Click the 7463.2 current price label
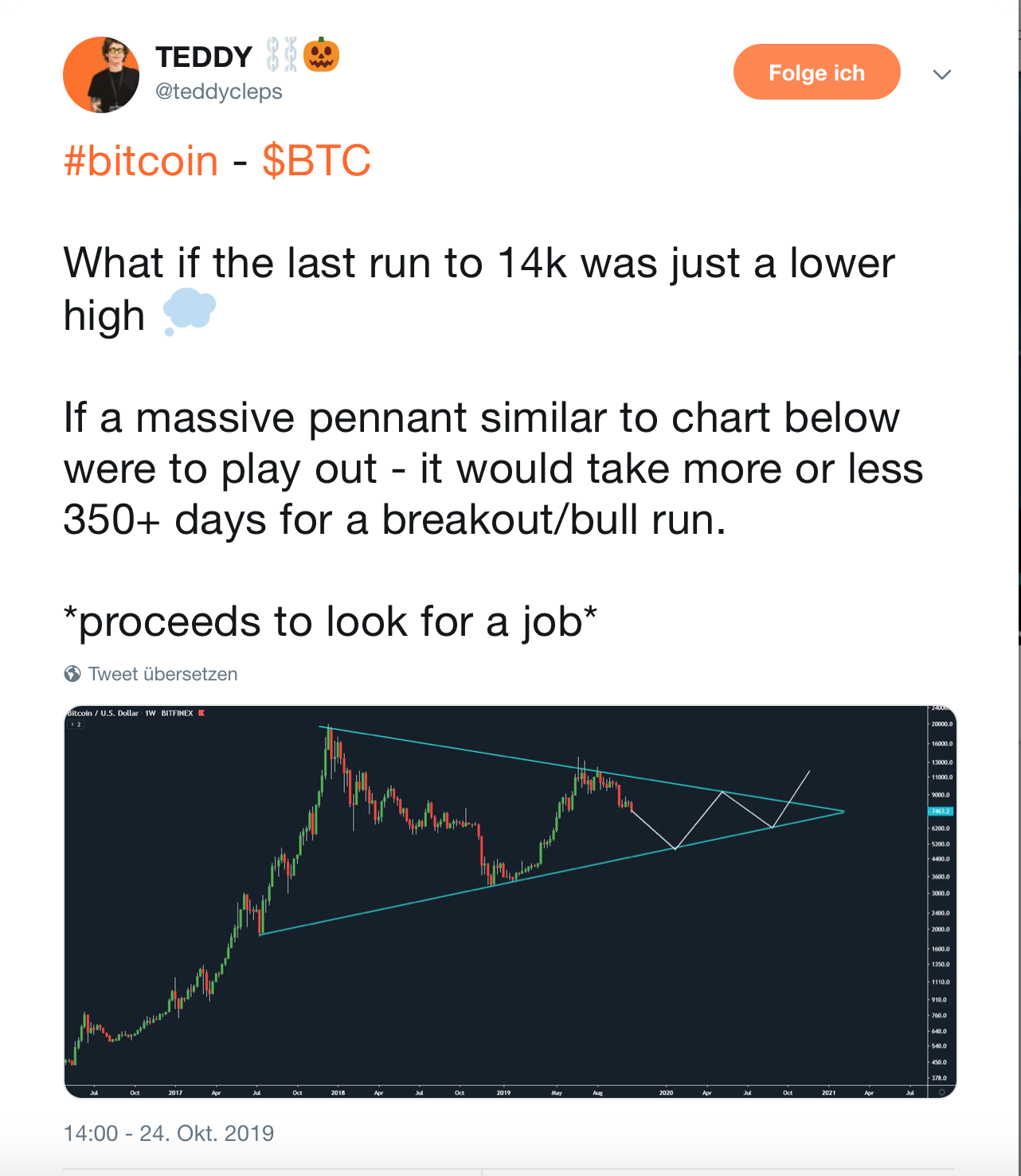Image resolution: width=1021 pixels, height=1176 pixels. pyautogui.click(x=941, y=811)
